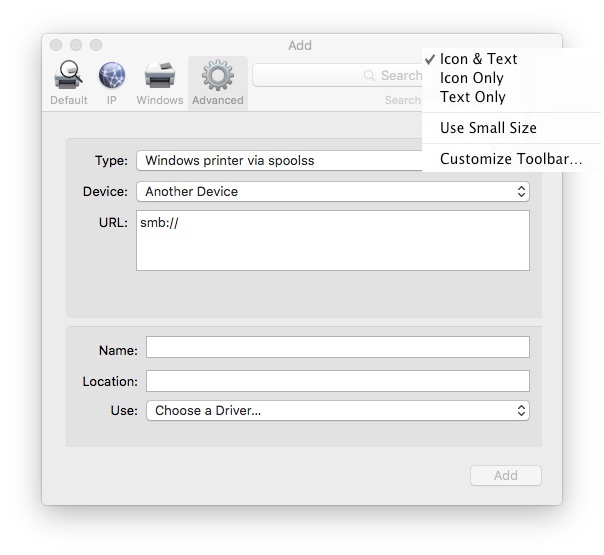
Task: Open the Choose a Driver dropdown
Action: (337, 410)
